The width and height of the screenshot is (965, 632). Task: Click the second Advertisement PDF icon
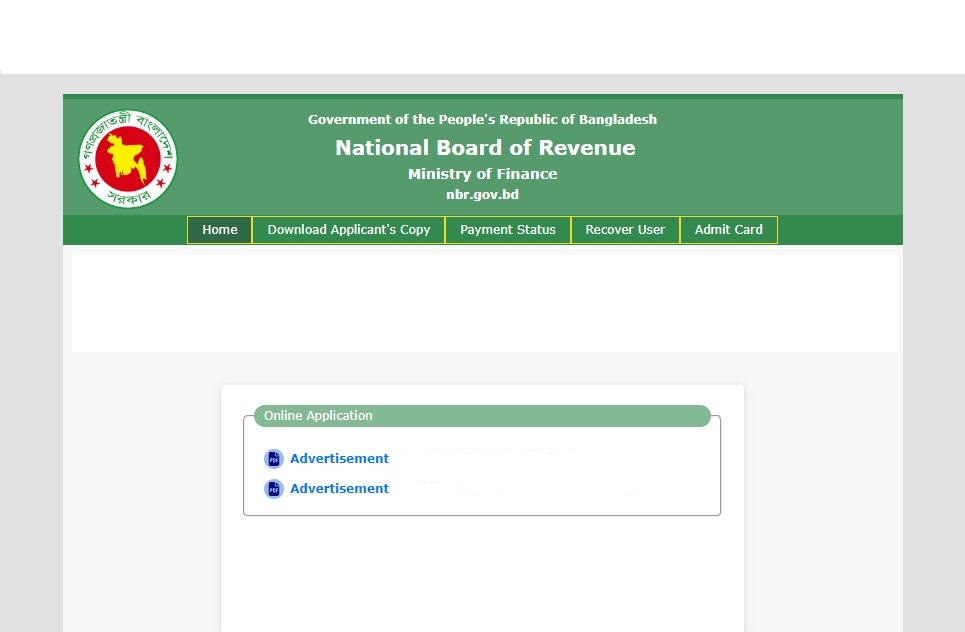click(x=274, y=489)
